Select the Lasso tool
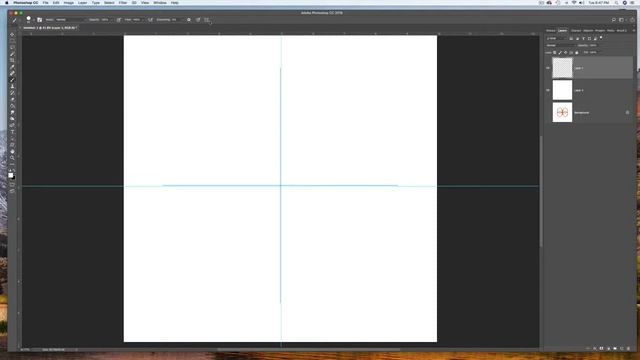Image resolution: width=640 pixels, height=360 pixels. 12,47
